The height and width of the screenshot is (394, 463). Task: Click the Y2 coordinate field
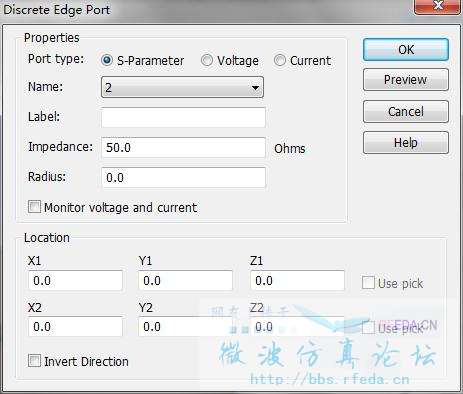pos(185,327)
